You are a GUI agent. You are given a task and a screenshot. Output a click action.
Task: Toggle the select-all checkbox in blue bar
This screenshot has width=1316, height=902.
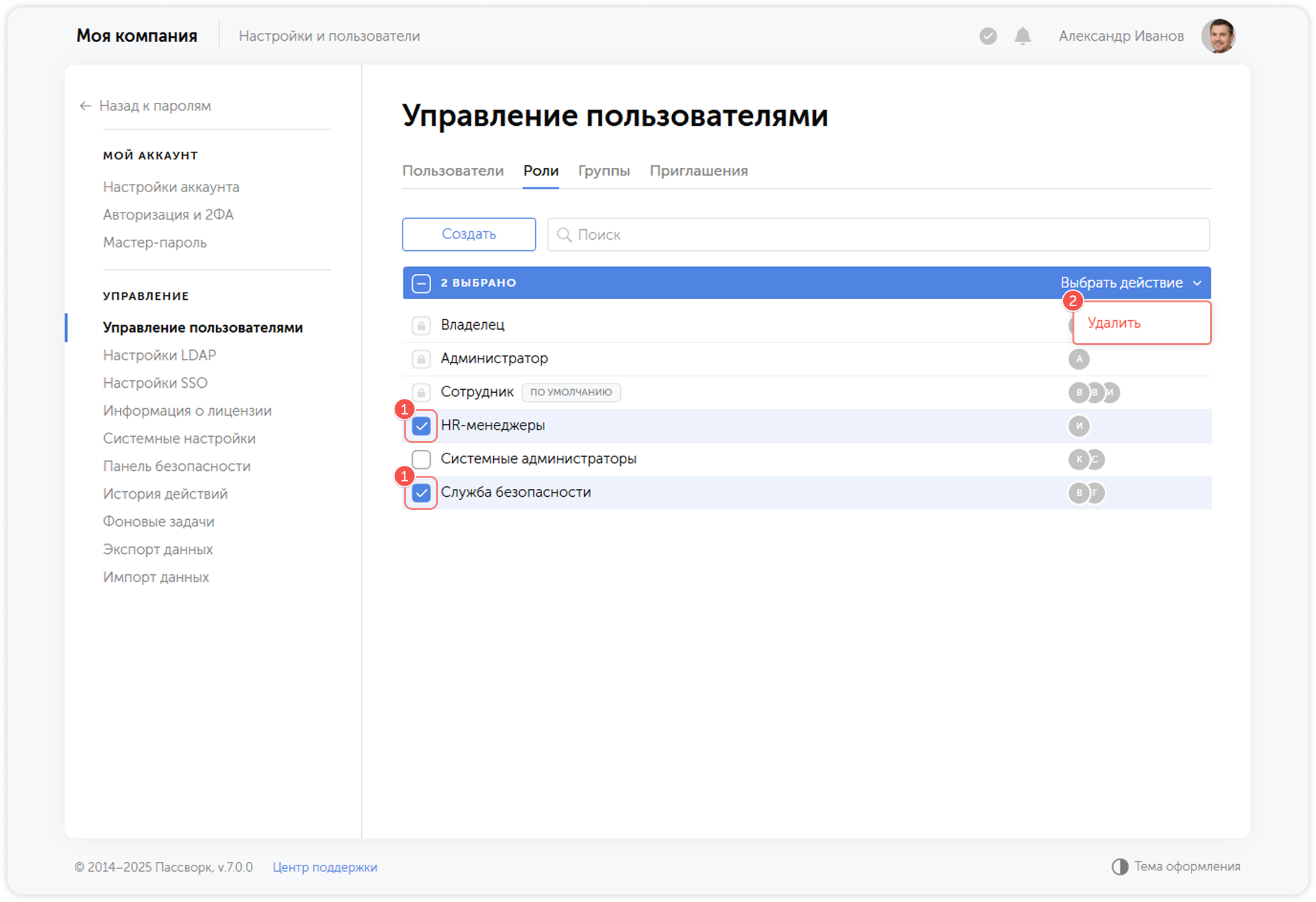(x=421, y=283)
